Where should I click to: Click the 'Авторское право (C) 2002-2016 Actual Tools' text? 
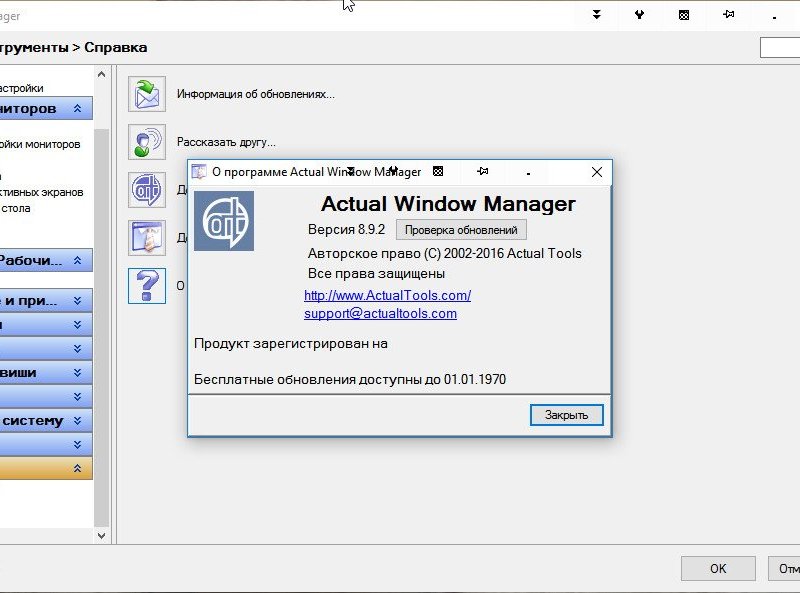click(444, 254)
